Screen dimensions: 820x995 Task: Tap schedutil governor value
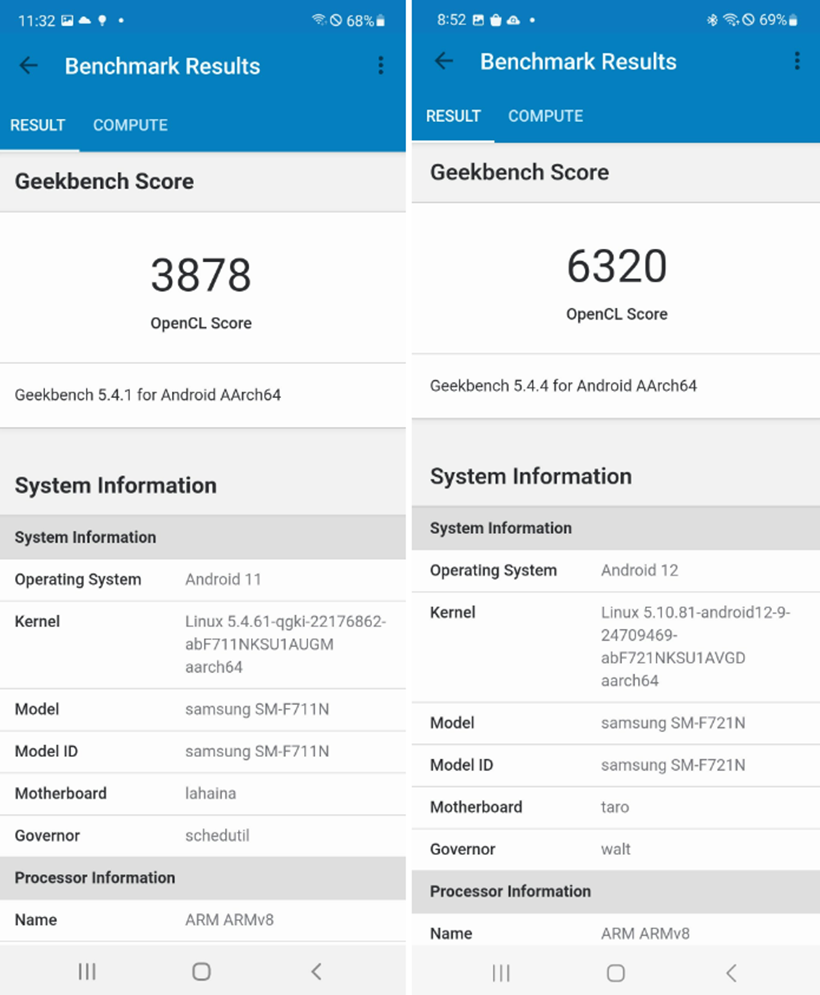click(x=217, y=836)
